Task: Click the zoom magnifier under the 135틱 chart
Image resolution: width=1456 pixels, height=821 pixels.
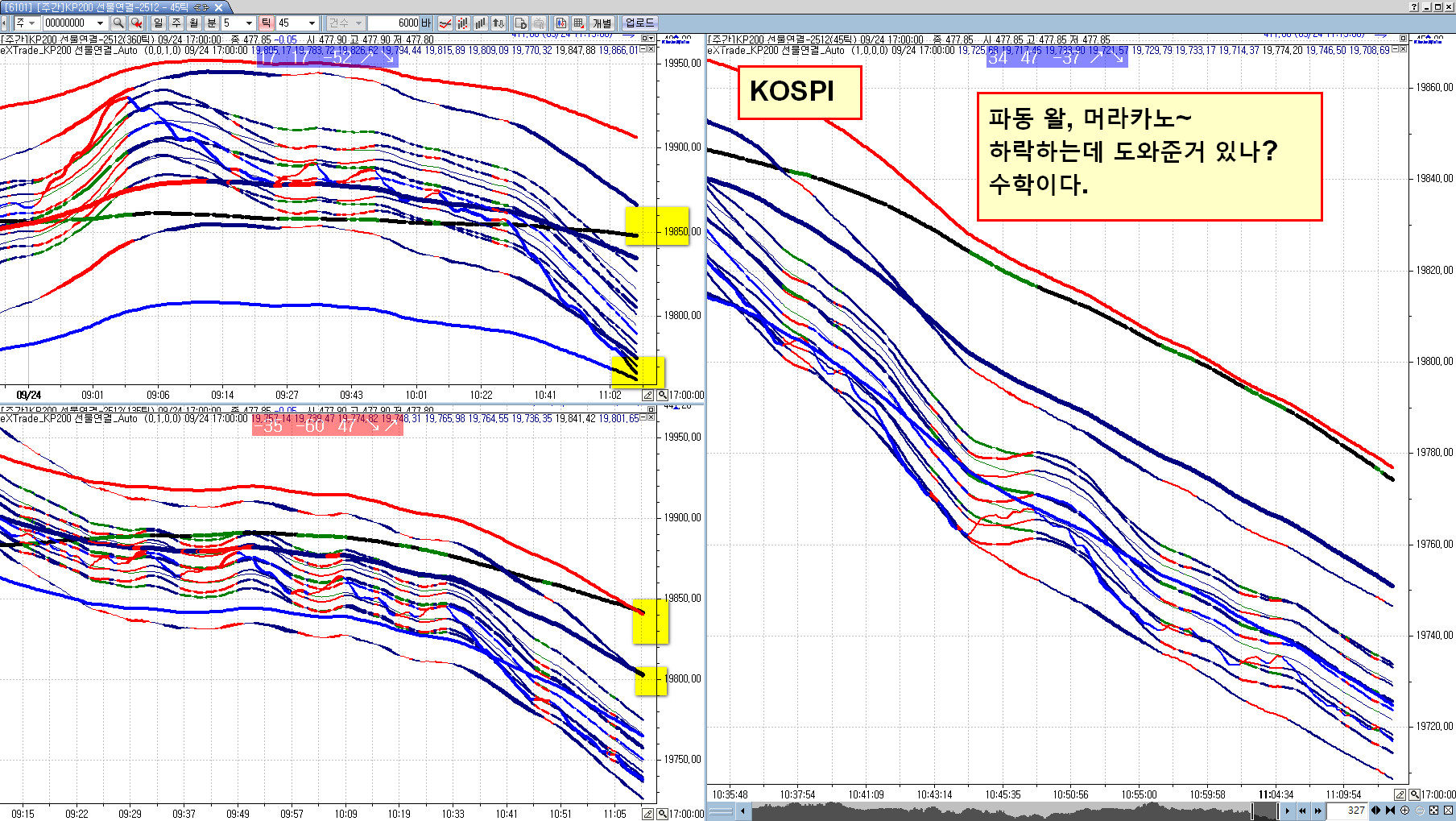Action: tap(662, 814)
